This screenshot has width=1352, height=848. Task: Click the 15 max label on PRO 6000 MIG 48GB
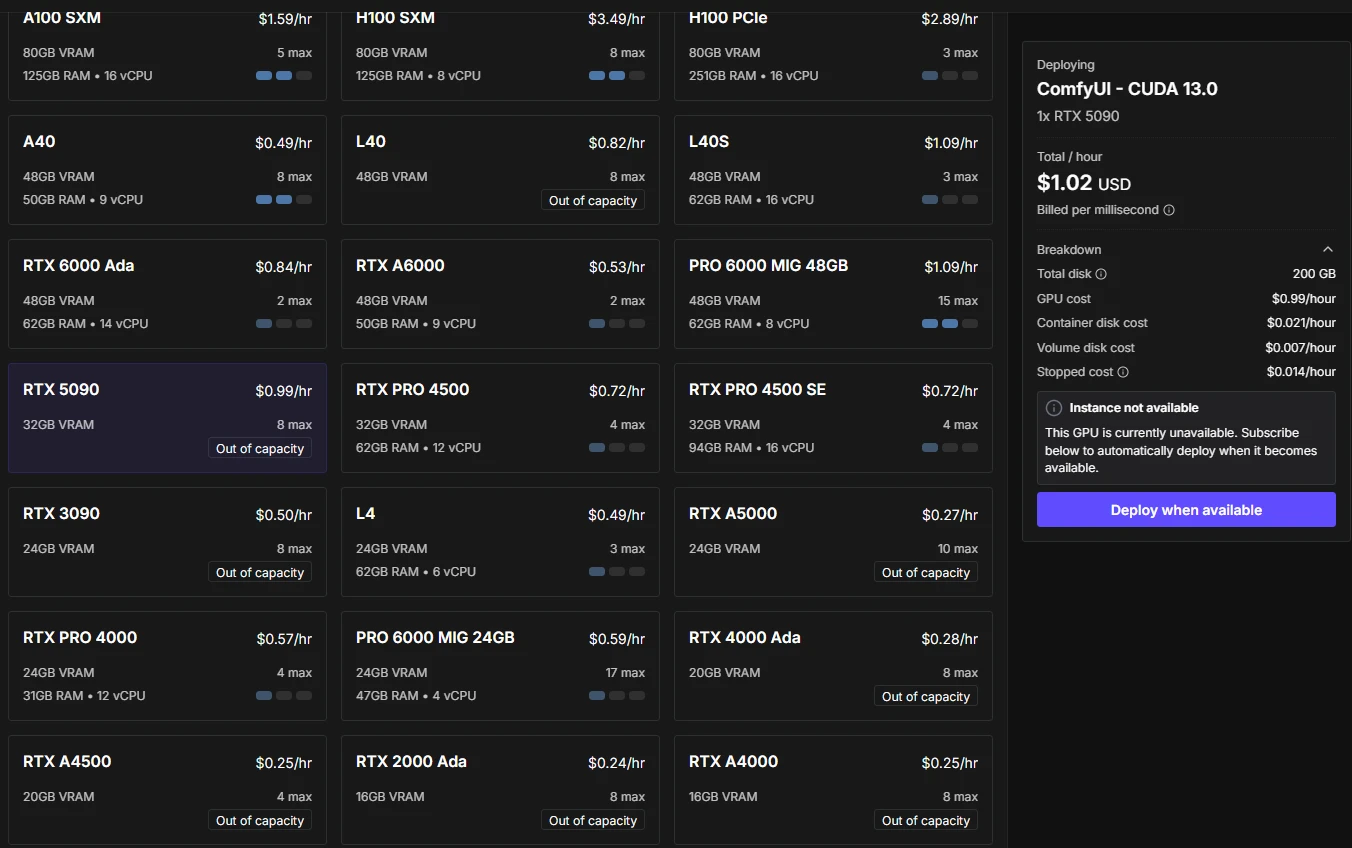(958, 301)
